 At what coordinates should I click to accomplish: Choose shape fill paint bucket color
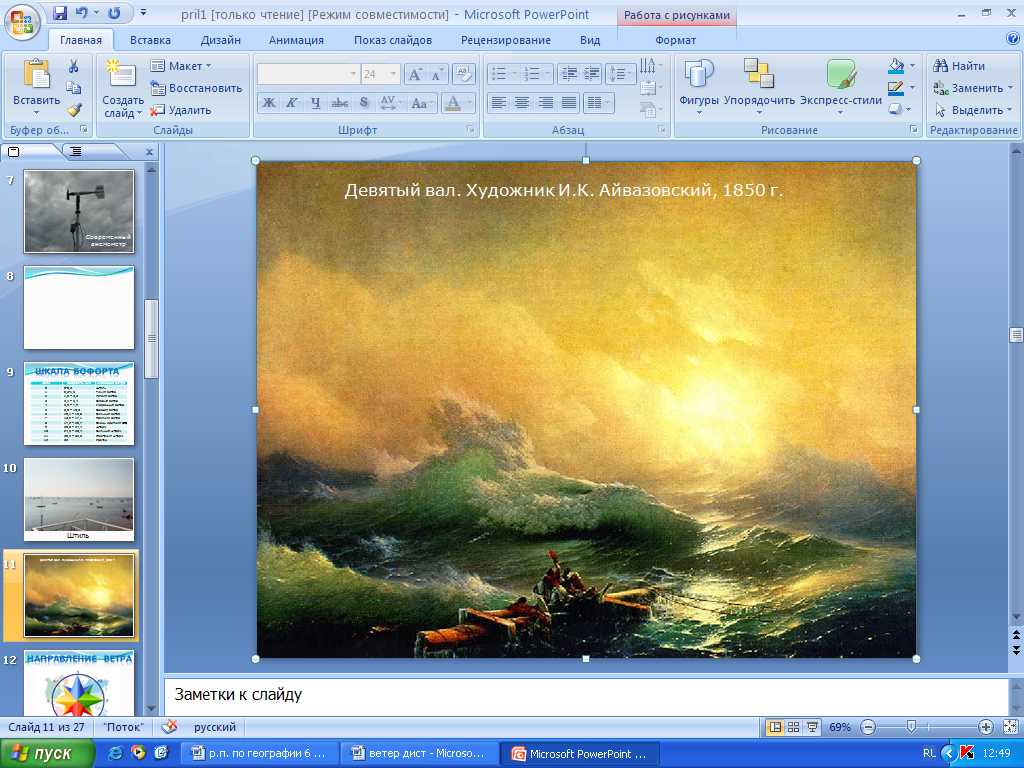click(x=896, y=65)
